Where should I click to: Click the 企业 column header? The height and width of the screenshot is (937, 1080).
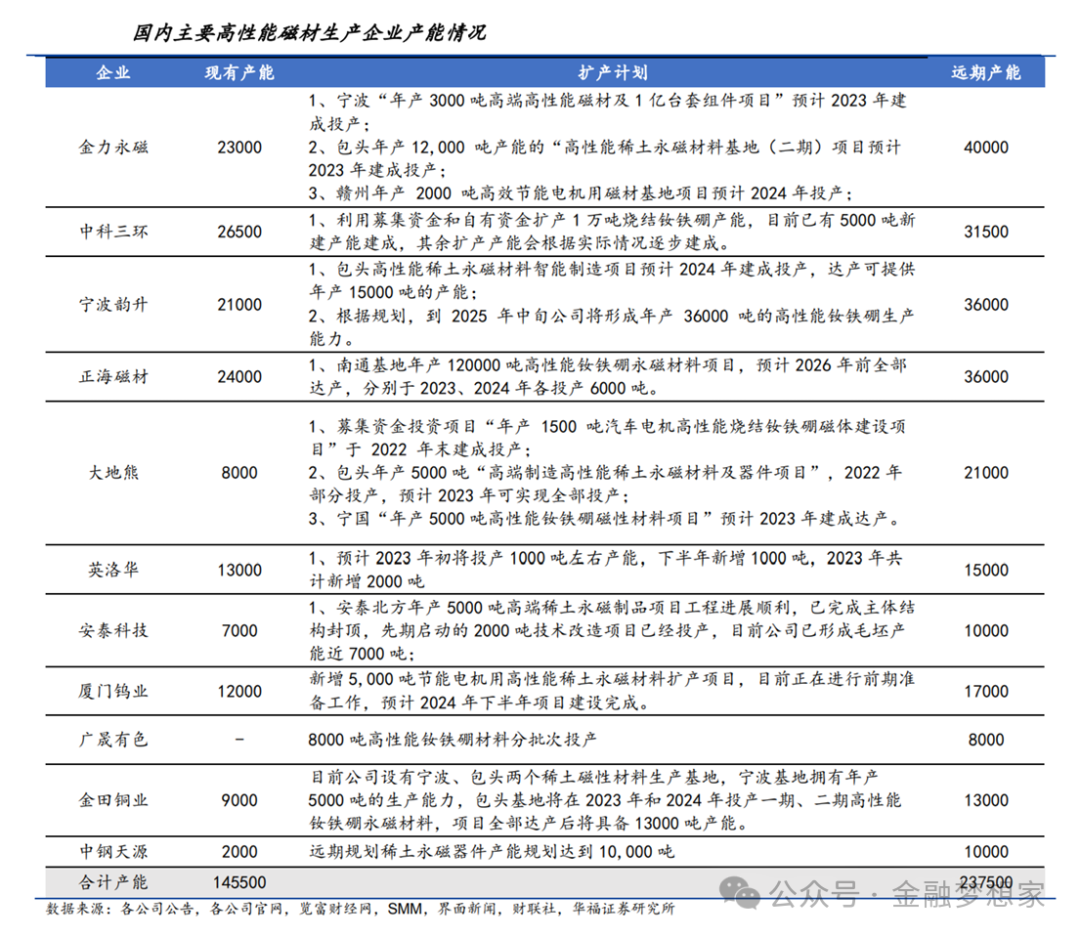tap(113, 73)
